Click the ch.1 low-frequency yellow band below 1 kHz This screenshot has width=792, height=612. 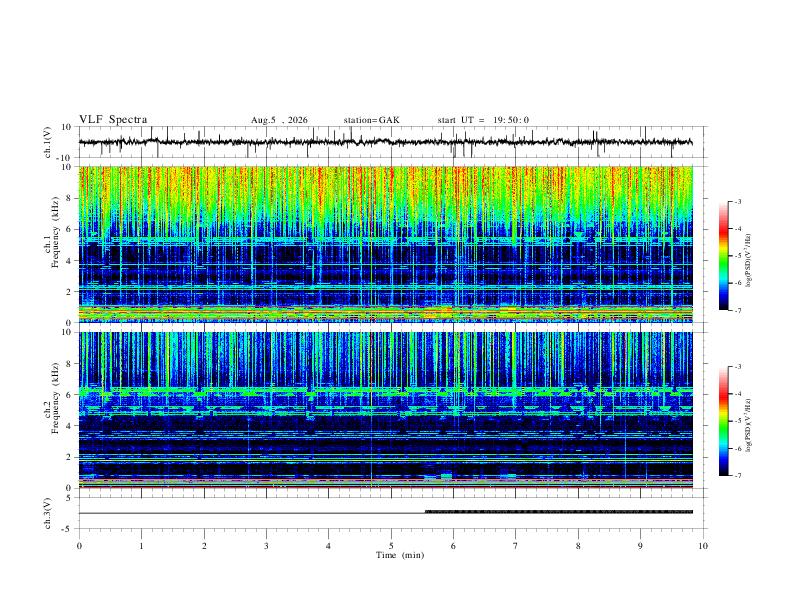pyautogui.click(x=385, y=313)
